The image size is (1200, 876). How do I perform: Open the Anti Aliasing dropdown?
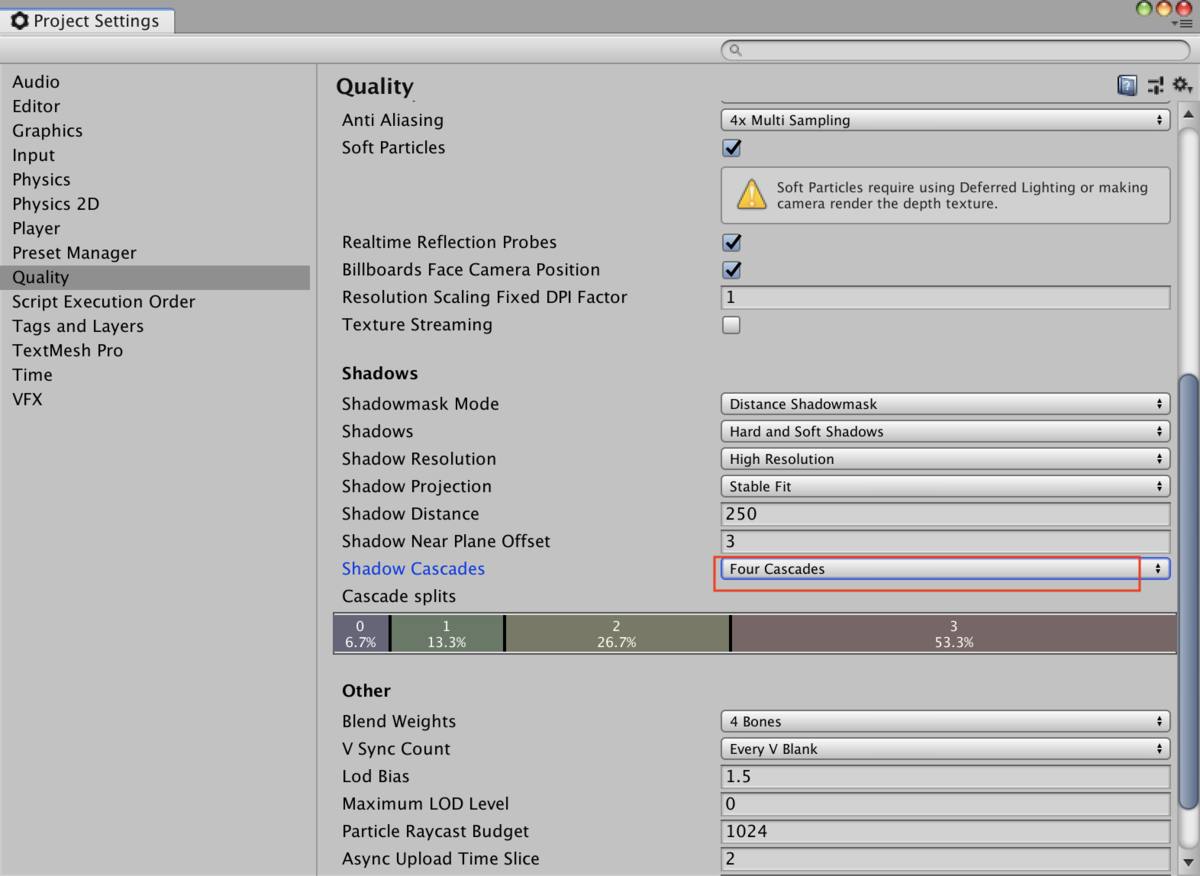[945, 119]
